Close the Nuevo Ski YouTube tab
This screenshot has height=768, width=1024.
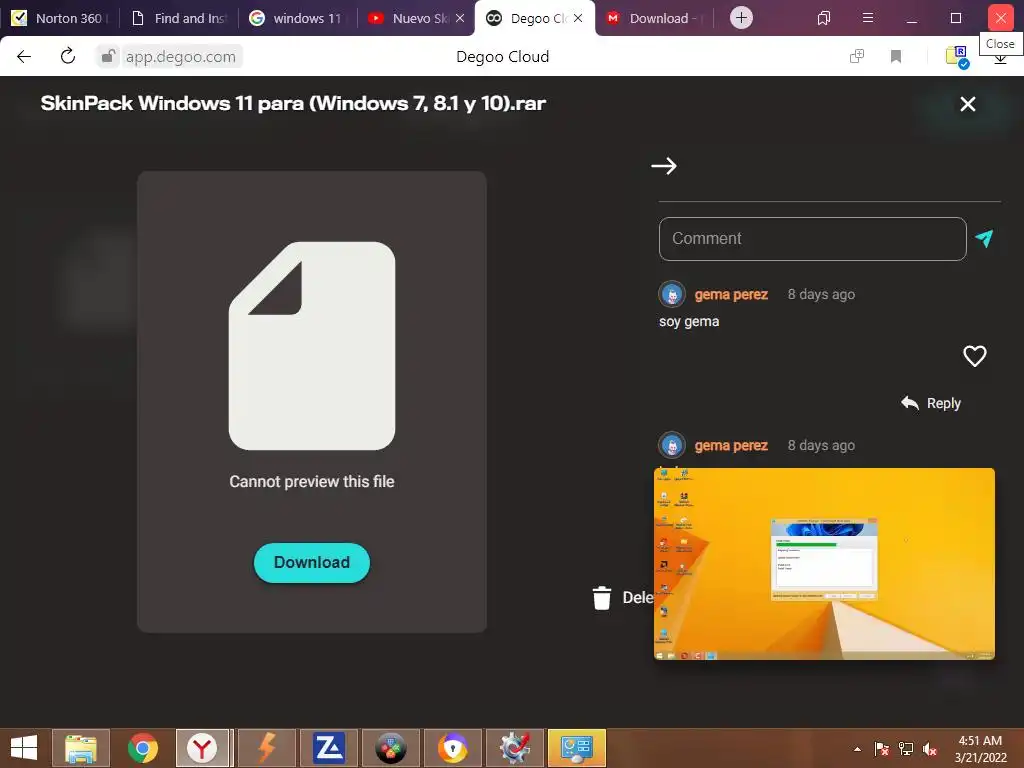click(x=460, y=18)
